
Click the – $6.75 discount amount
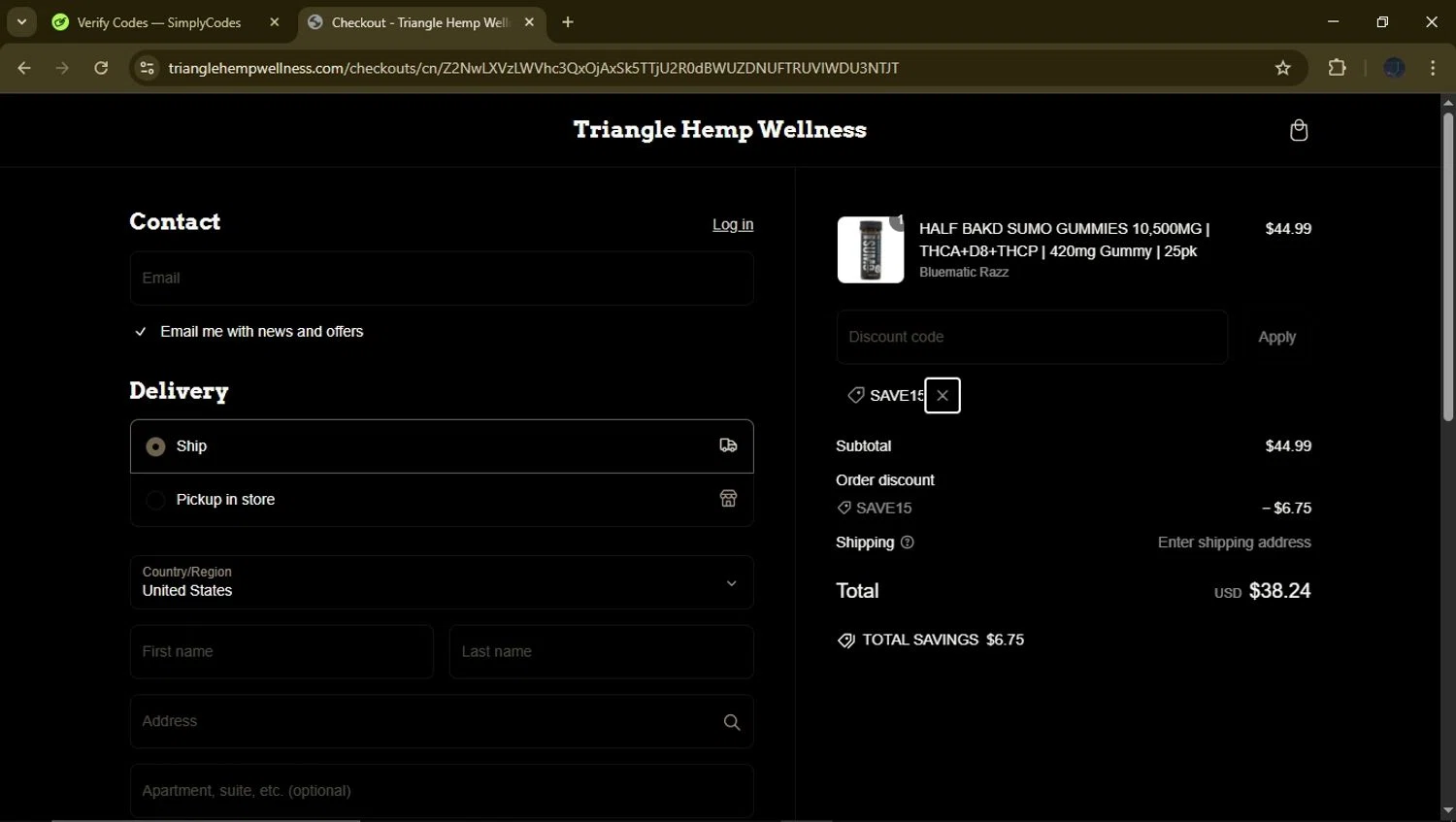click(1287, 508)
